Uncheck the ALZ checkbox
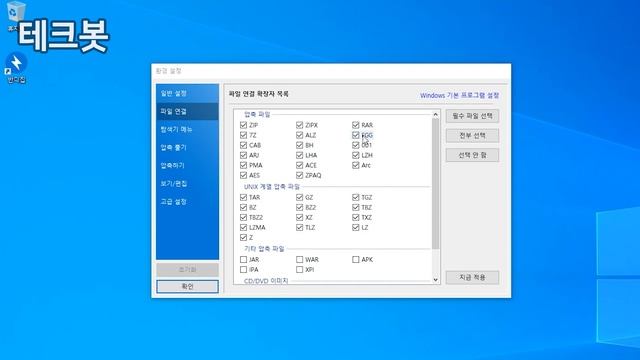 click(300, 135)
